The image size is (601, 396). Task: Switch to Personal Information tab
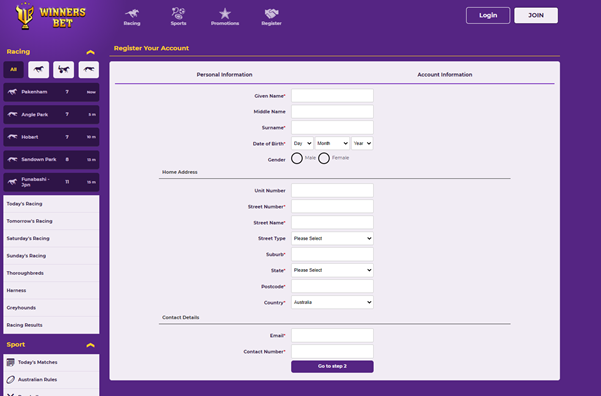(225, 75)
